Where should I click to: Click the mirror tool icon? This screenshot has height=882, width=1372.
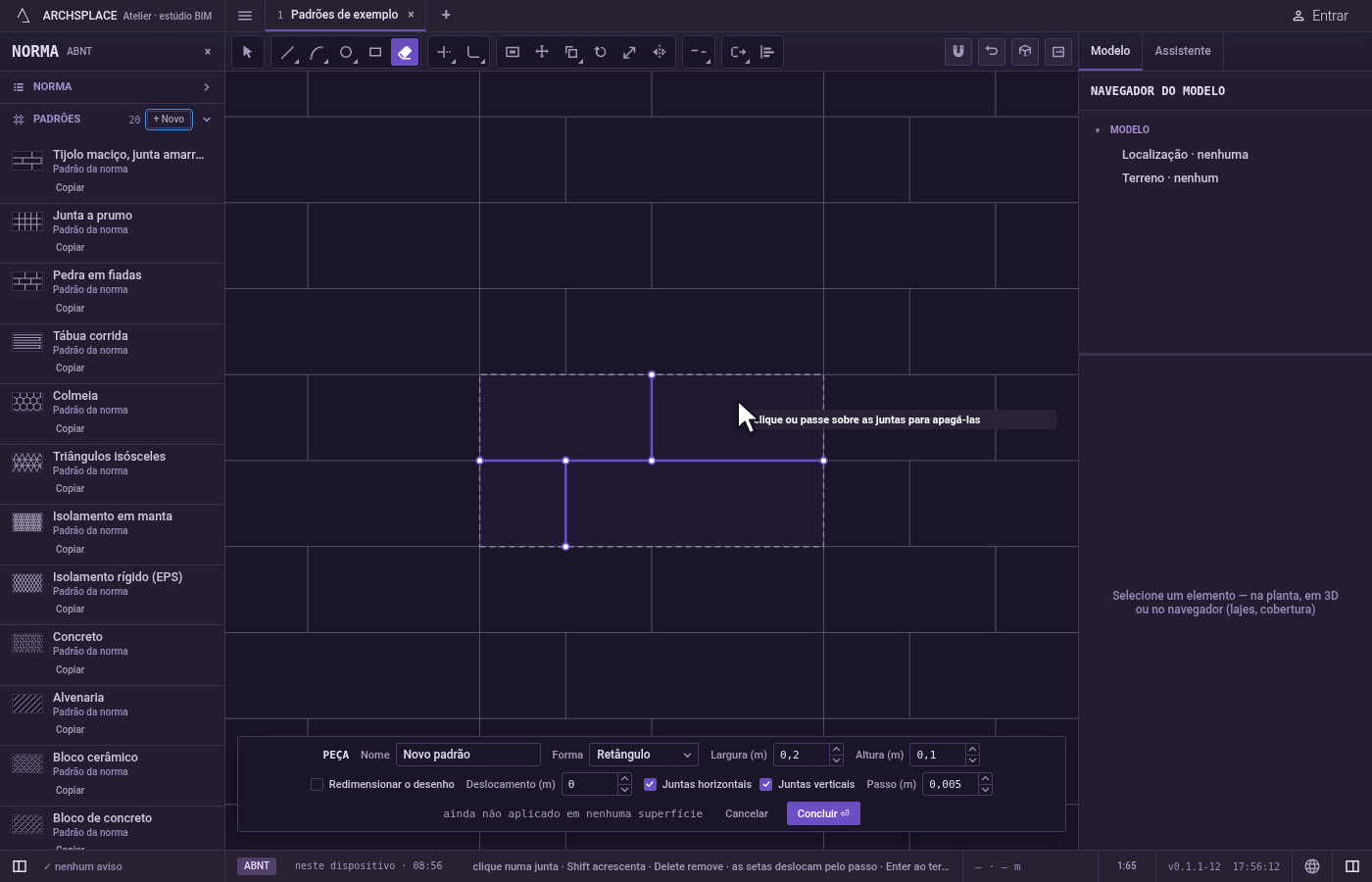(660, 52)
